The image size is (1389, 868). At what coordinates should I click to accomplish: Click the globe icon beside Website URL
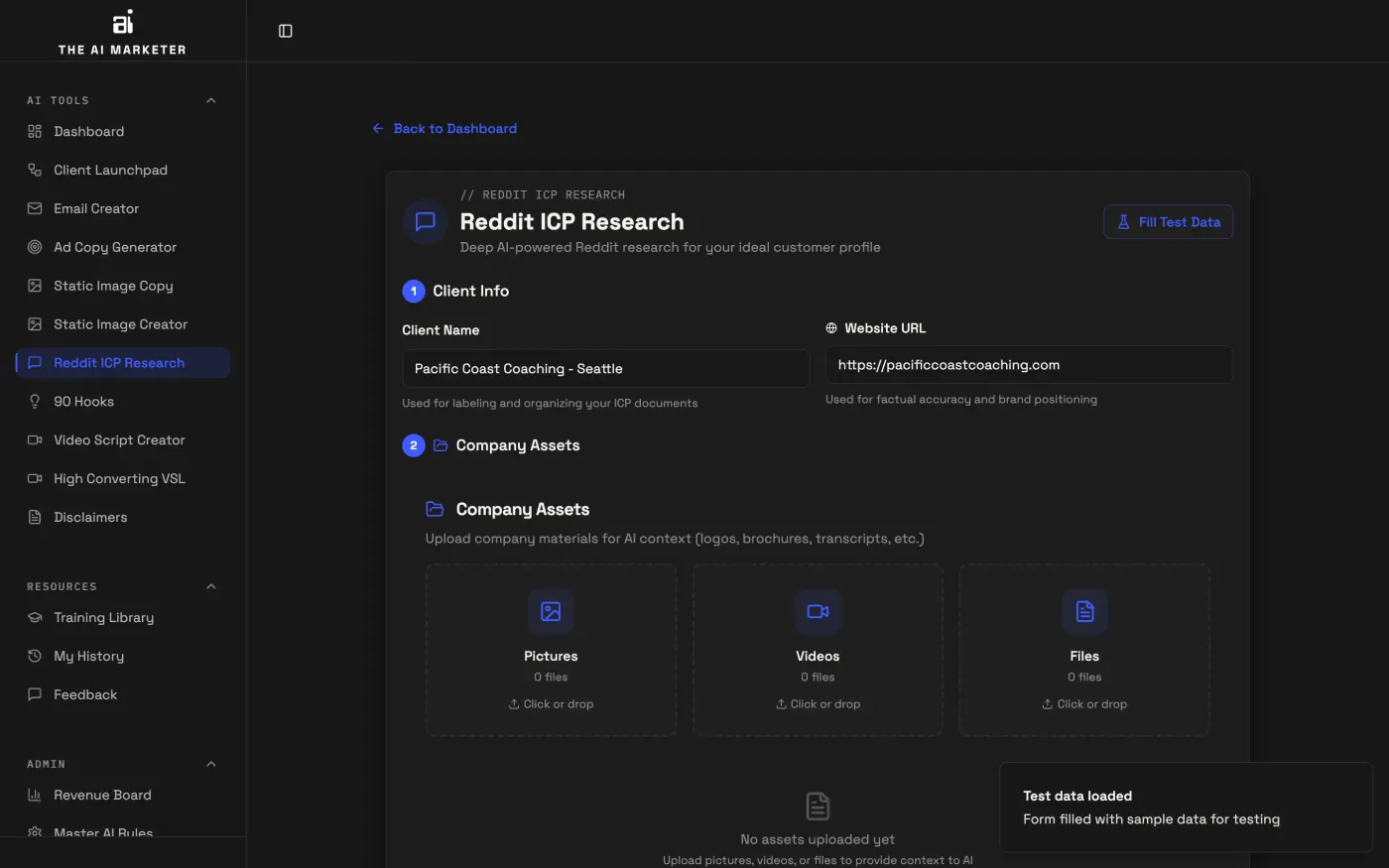click(x=831, y=328)
